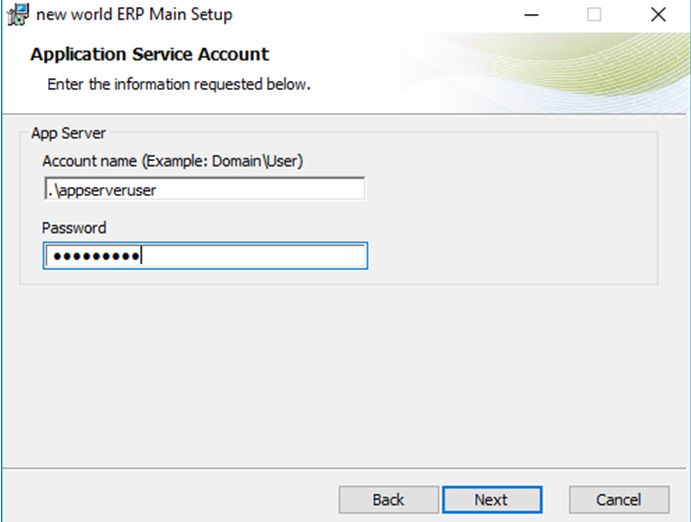Click the setup installer icon in title bar
The width and height of the screenshot is (691, 522).
pos(19,15)
